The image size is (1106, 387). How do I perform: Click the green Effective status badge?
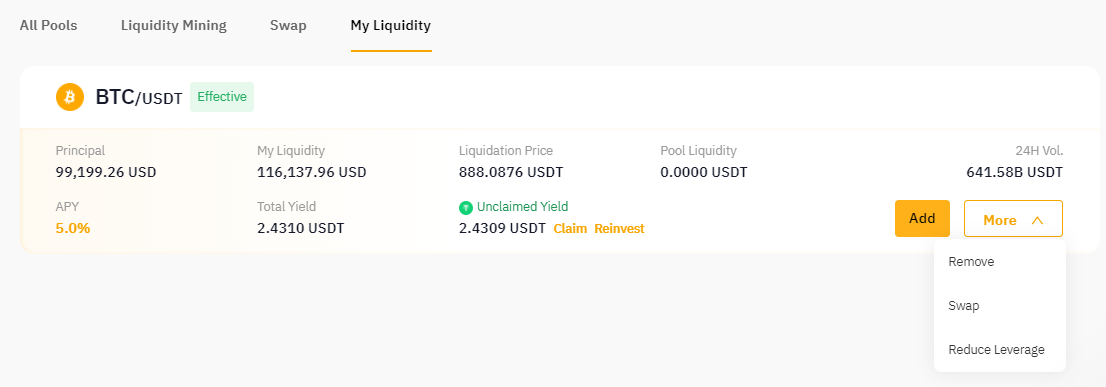click(222, 97)
